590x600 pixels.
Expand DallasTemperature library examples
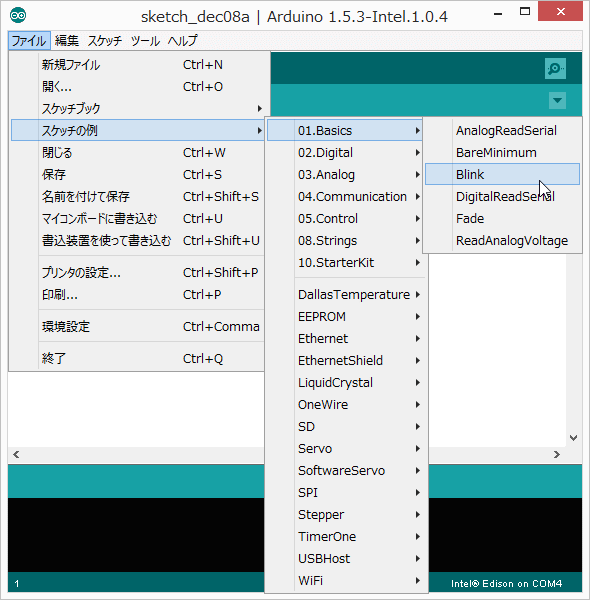pyautogui.click(x=346, y=295)
